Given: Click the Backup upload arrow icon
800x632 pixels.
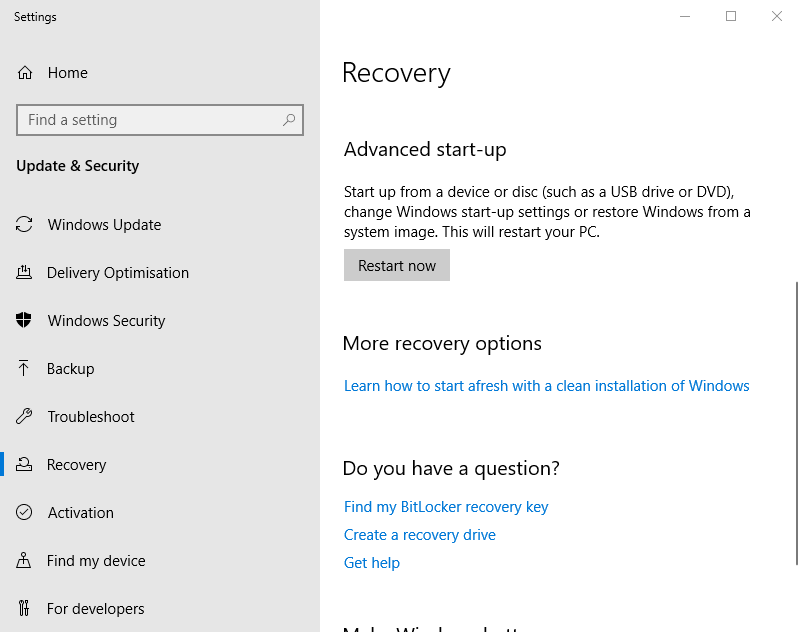Looking at the screenshot, I should [x=25, y=369].
